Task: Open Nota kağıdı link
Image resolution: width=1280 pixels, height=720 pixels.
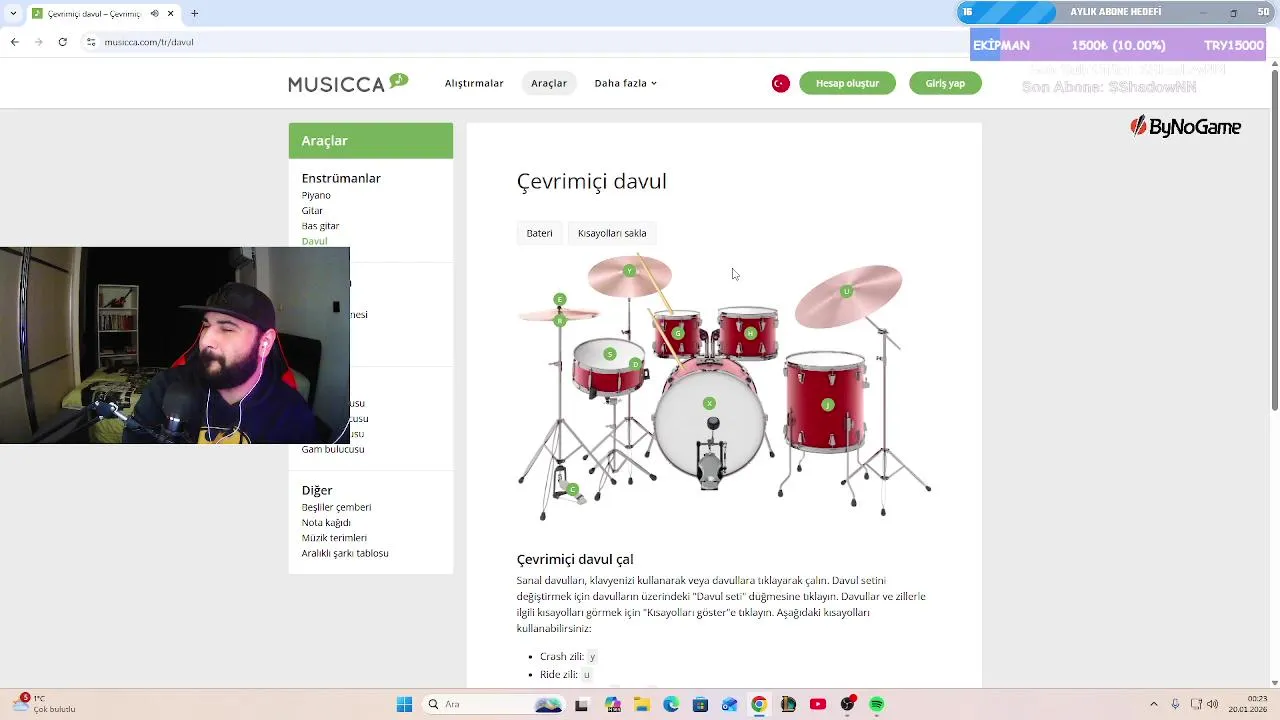Action: [326, 522]
